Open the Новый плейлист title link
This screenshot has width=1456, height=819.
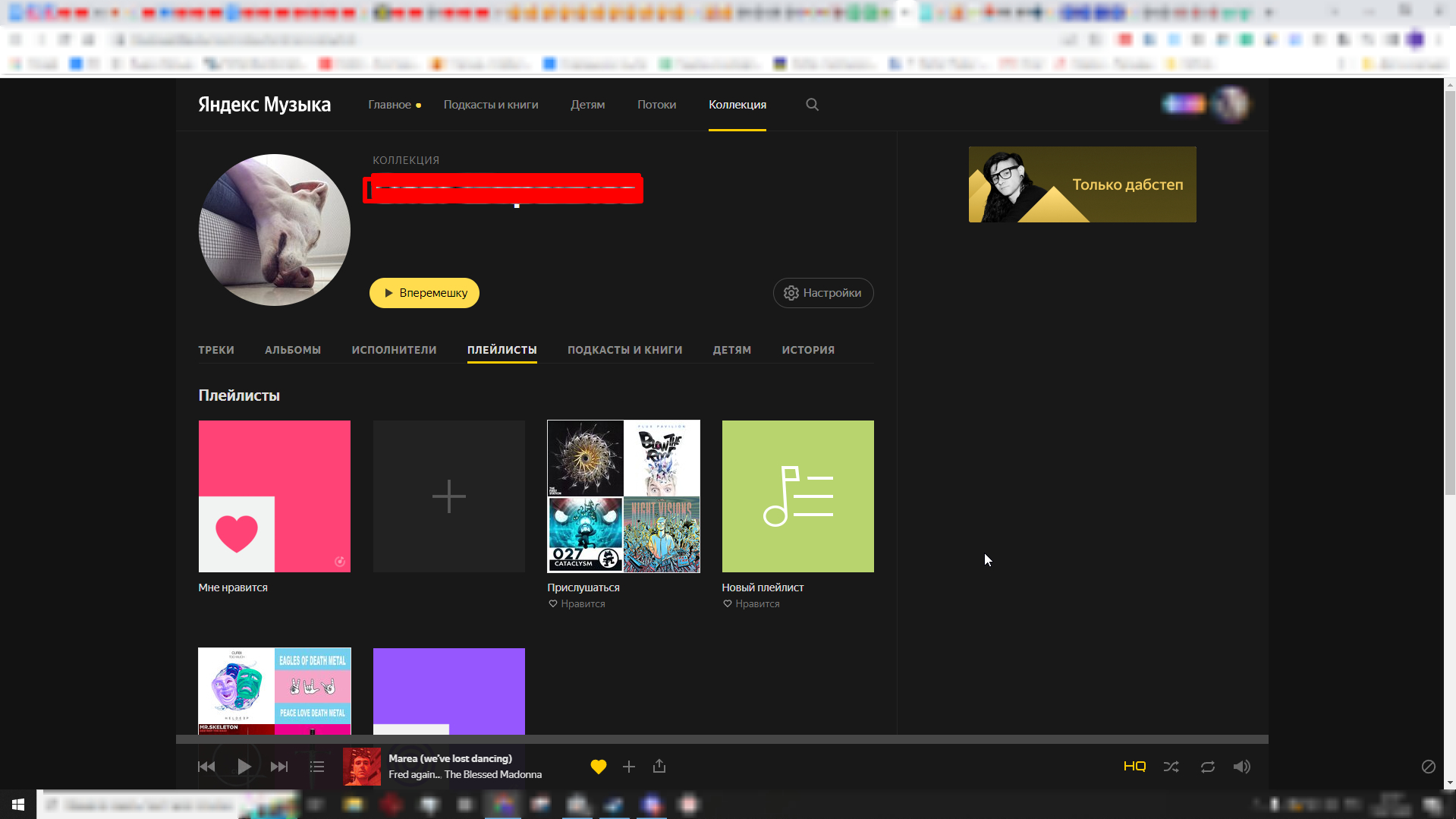[x=763, y=587]
